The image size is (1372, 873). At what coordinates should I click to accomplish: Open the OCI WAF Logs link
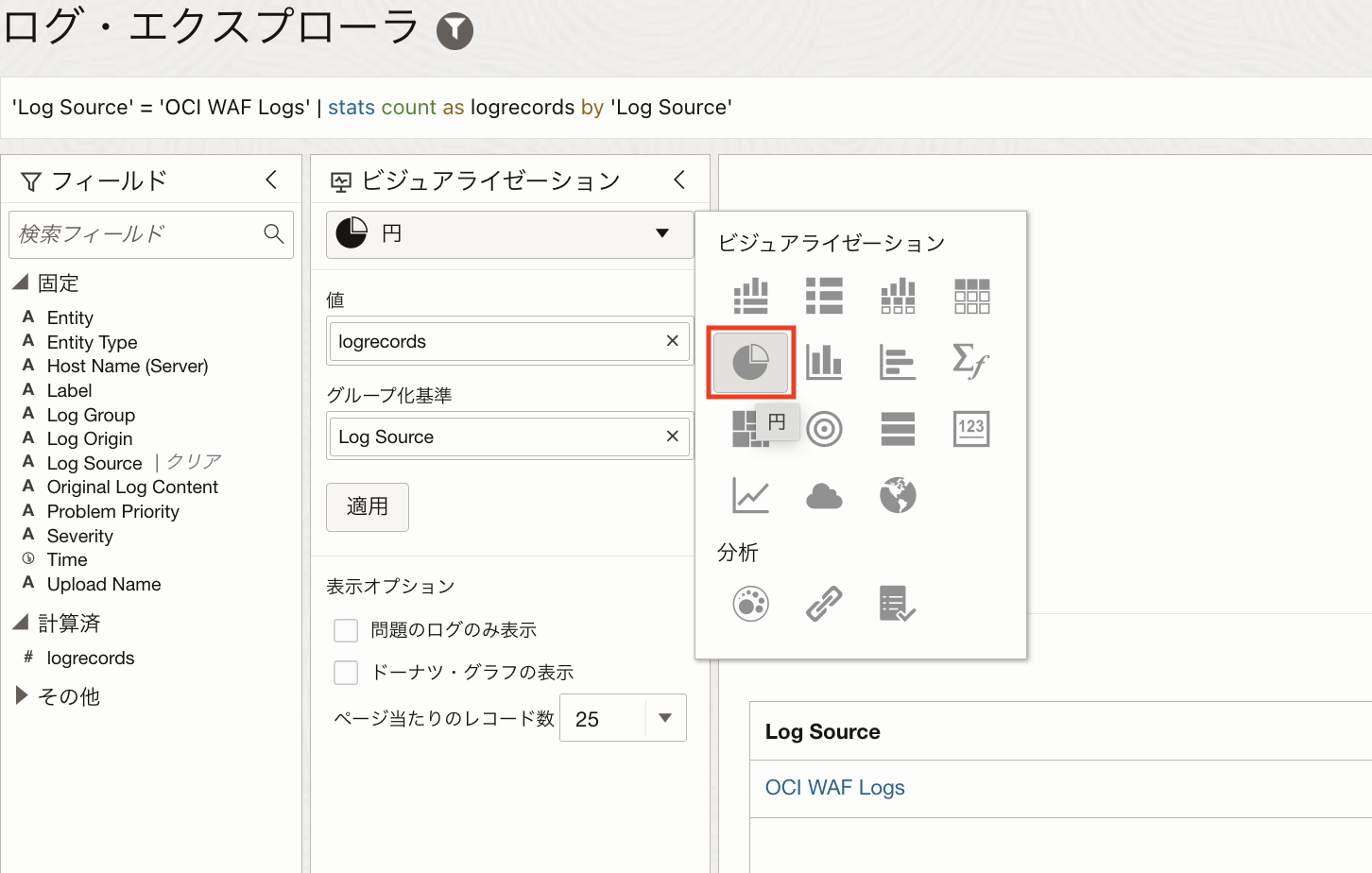tap(834, 788)
